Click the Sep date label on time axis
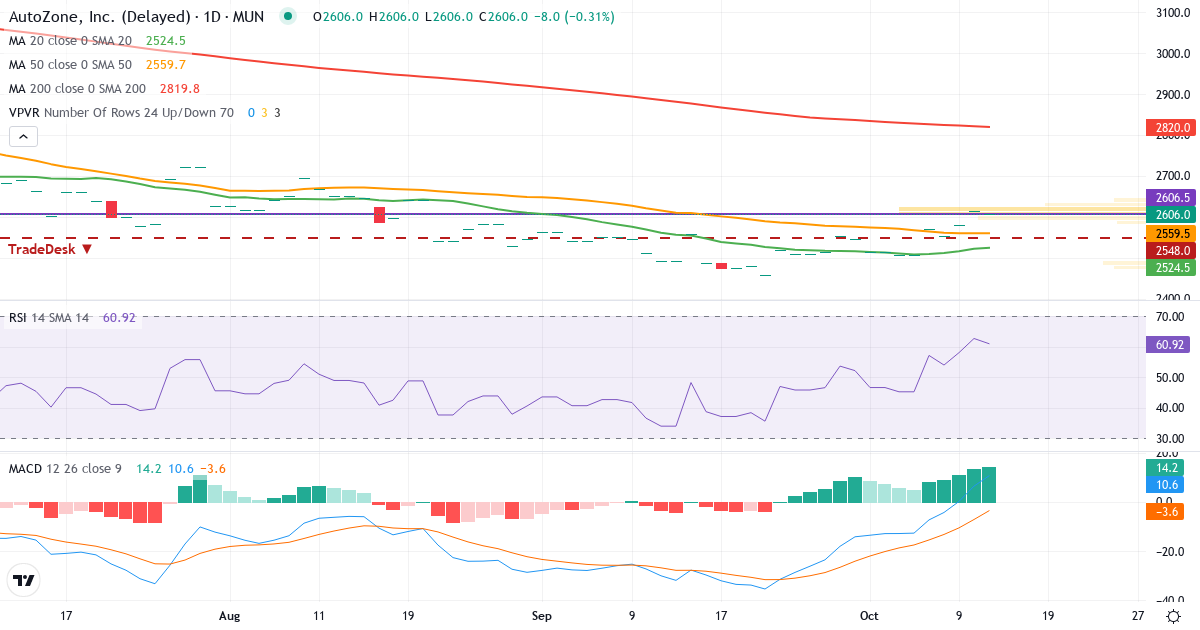 coord(541,615)
